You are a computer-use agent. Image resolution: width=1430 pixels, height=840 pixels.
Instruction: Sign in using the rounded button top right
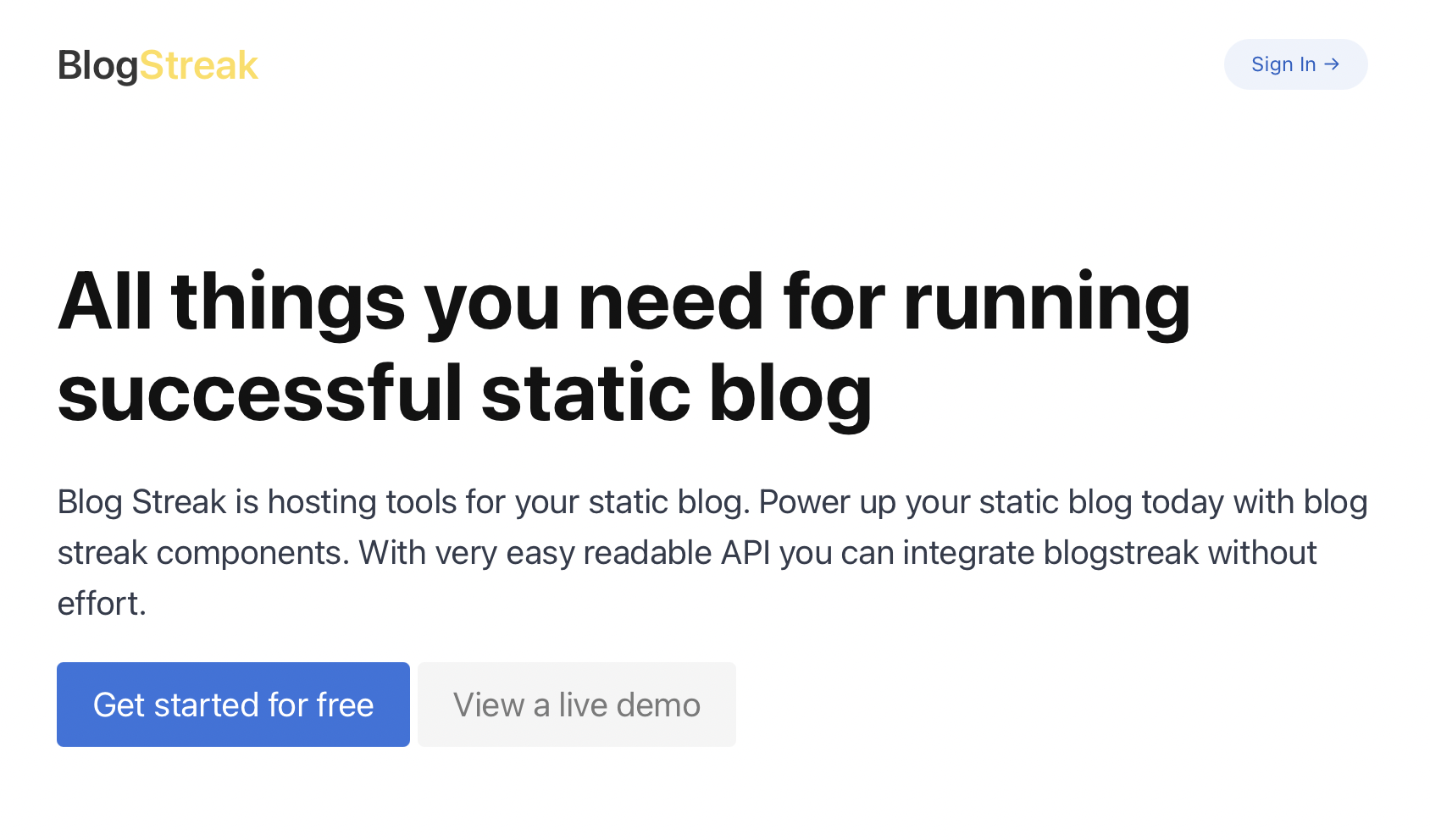[1295, 64]
